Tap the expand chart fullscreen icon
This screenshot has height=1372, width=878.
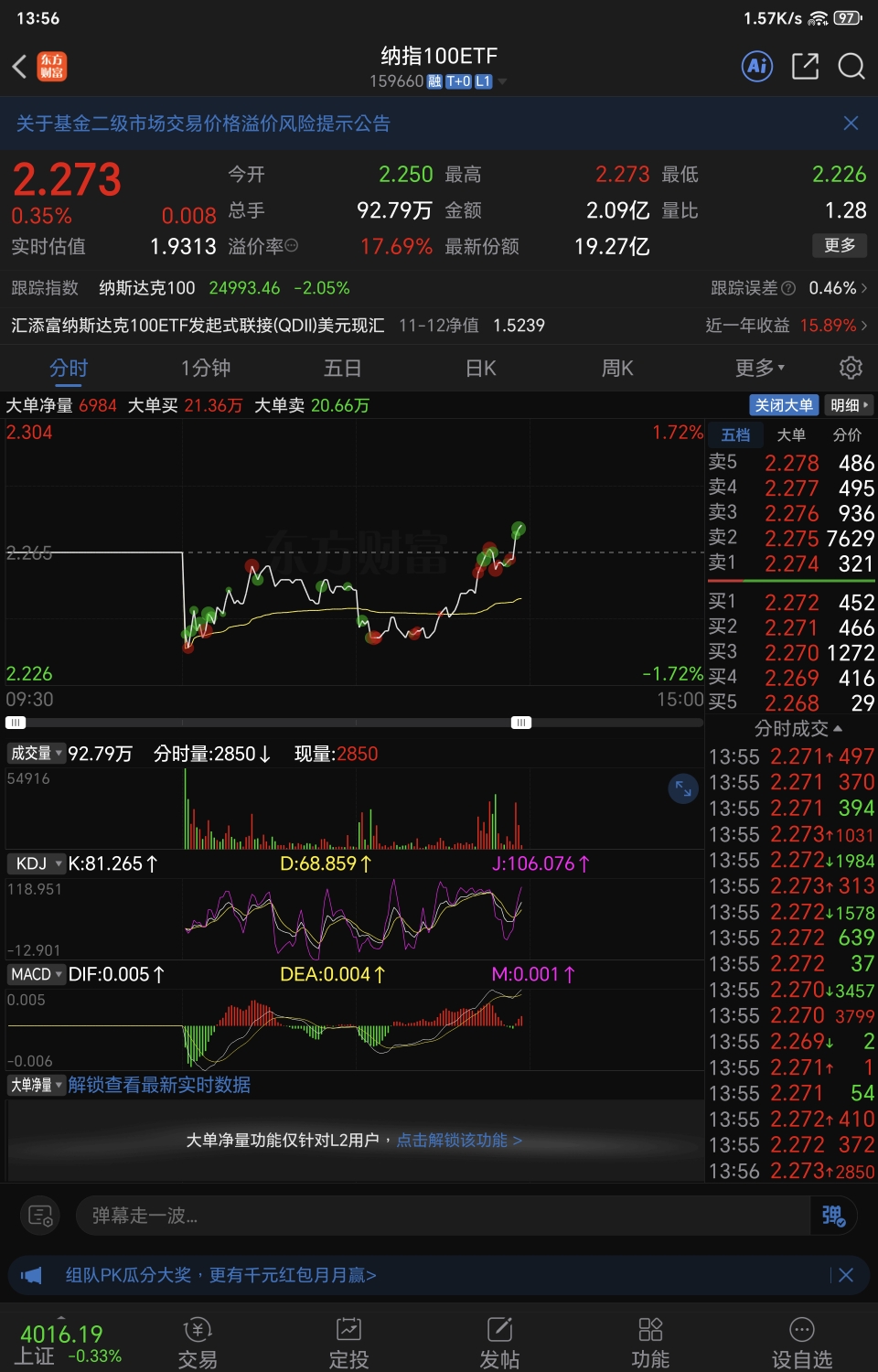(683, 788)
